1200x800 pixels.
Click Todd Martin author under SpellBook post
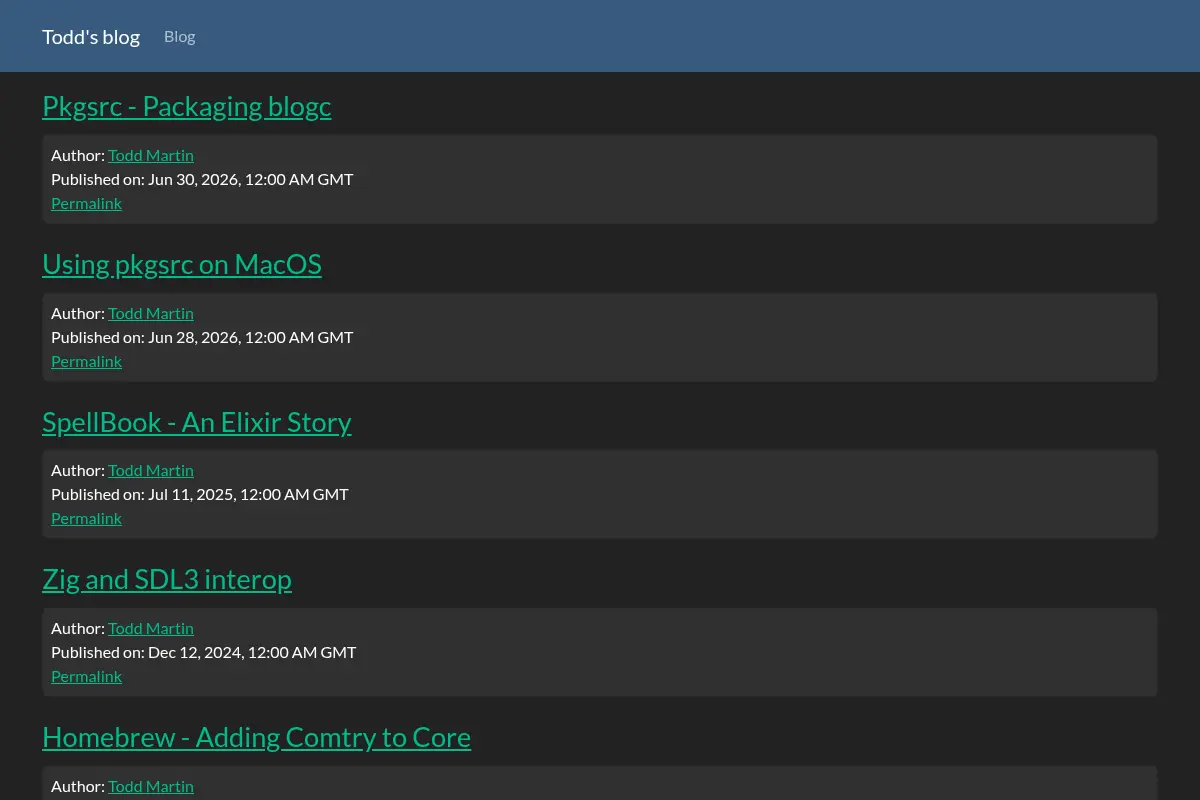click(x=151, y=470)
